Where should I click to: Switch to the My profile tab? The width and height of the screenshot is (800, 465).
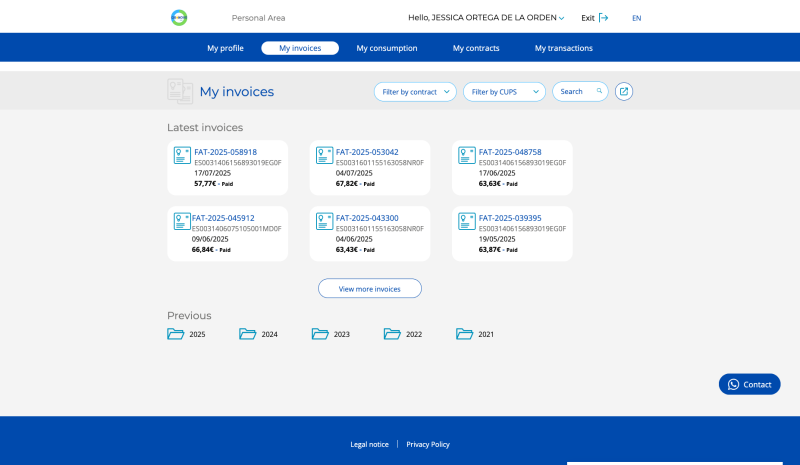tap(225, 48)
